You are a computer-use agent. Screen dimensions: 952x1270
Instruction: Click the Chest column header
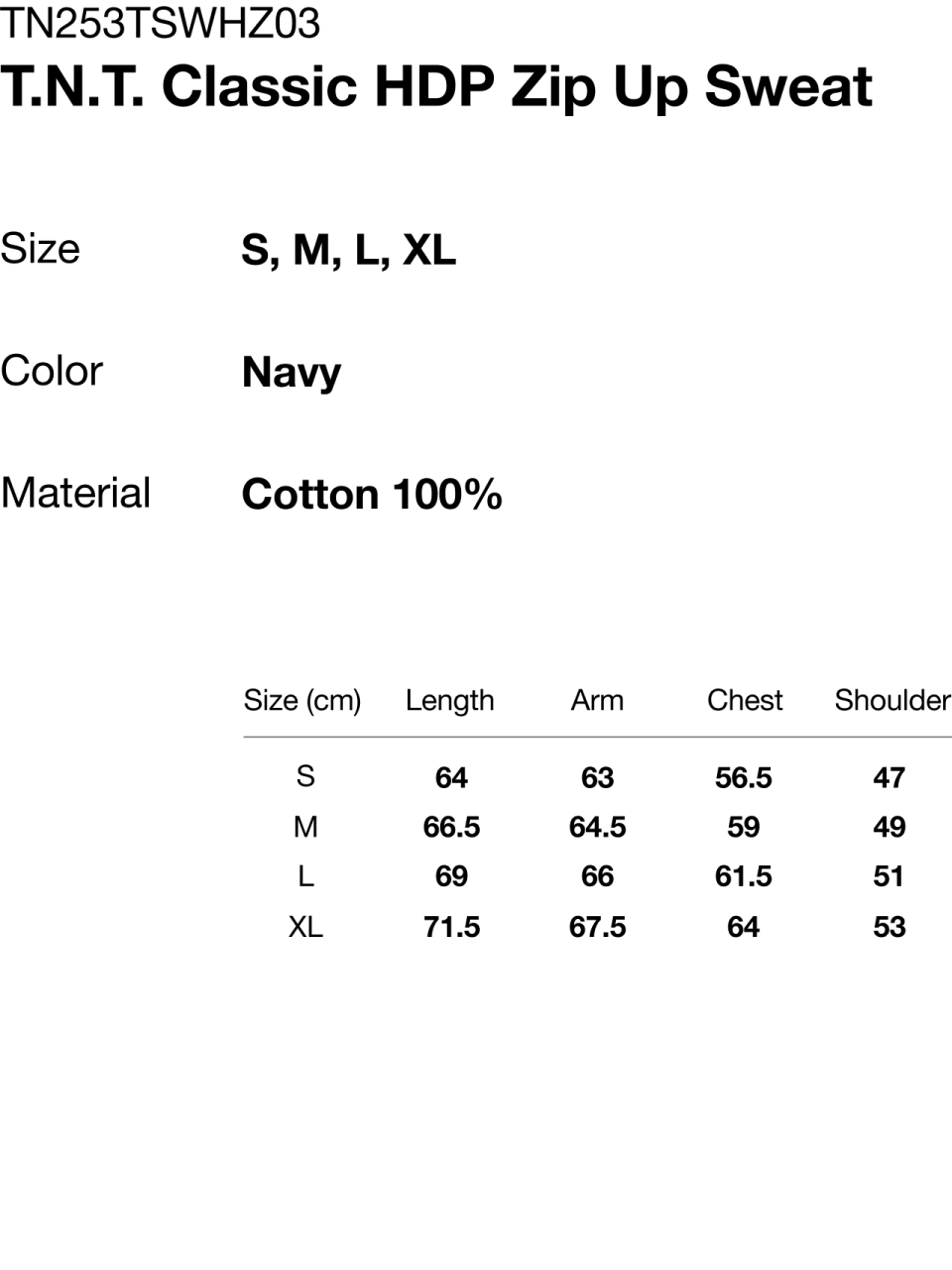[x=744, y=700]
